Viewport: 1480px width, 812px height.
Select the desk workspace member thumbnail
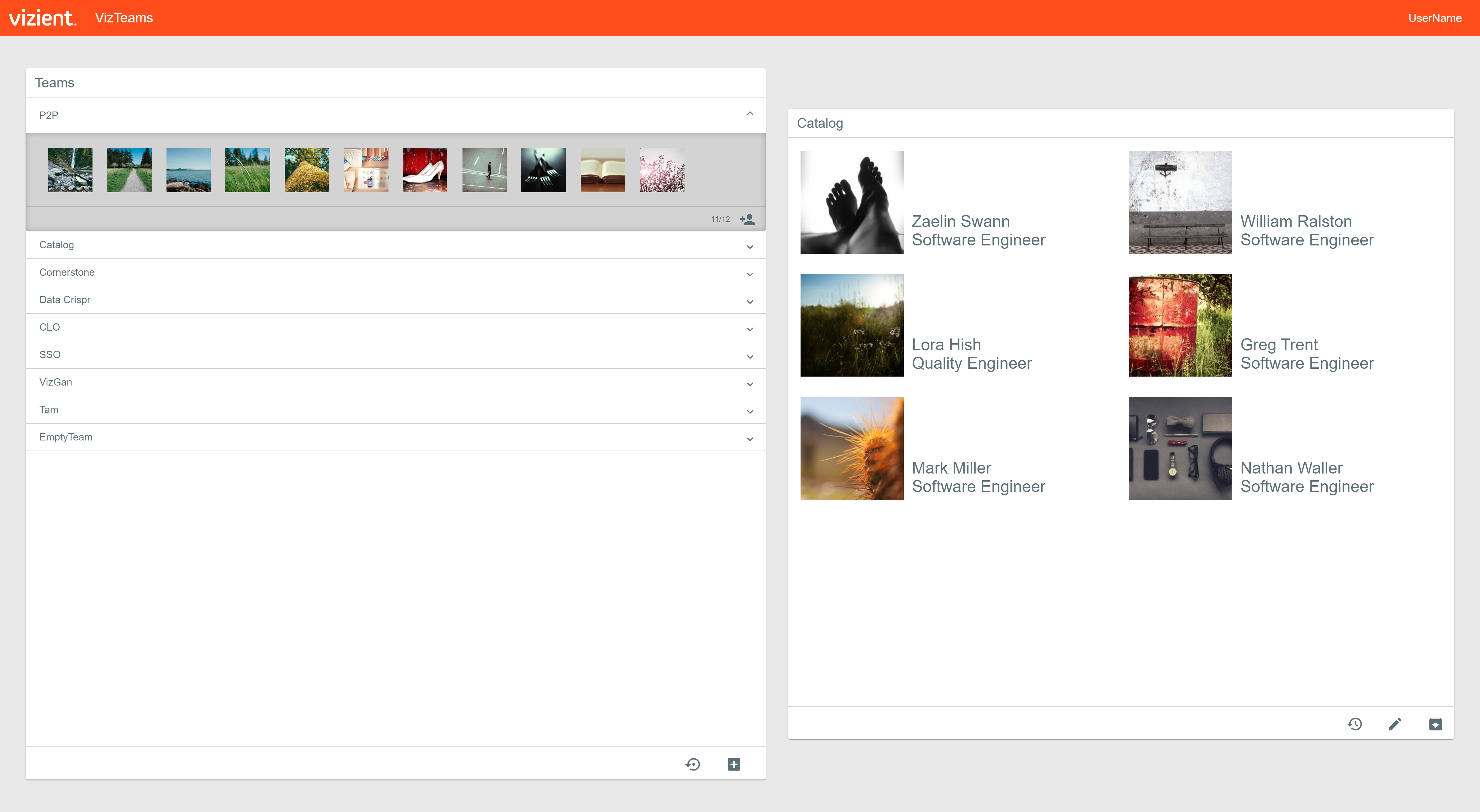coord(366,170)
